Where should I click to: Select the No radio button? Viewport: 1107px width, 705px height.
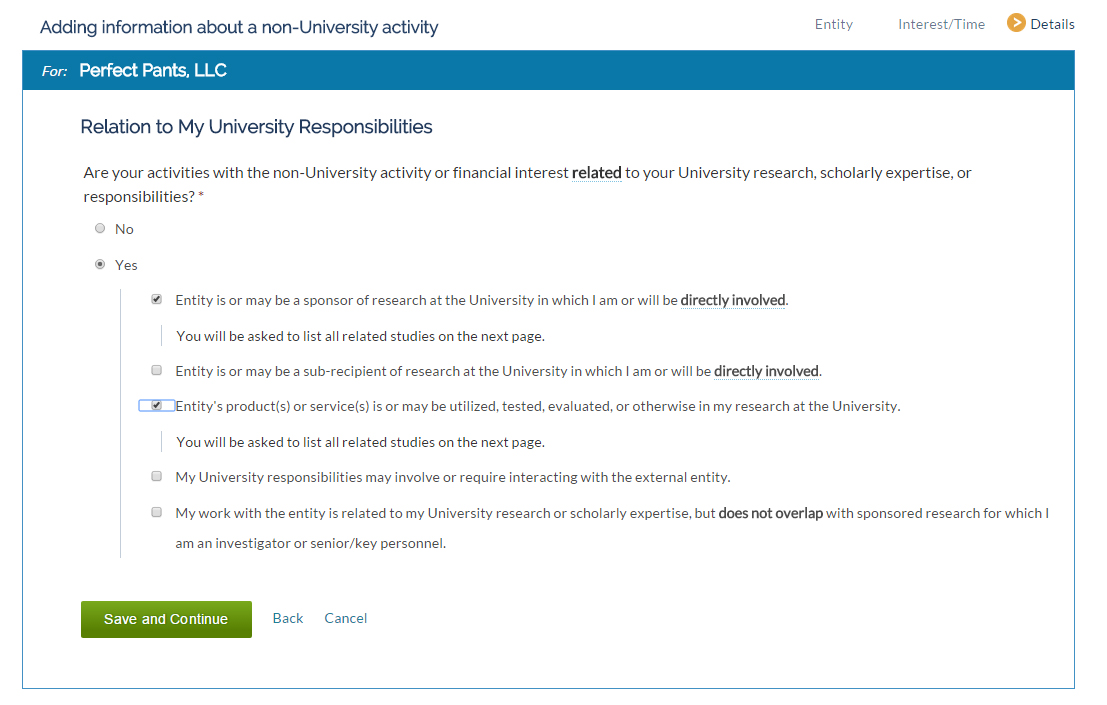(x=100, y=228)
